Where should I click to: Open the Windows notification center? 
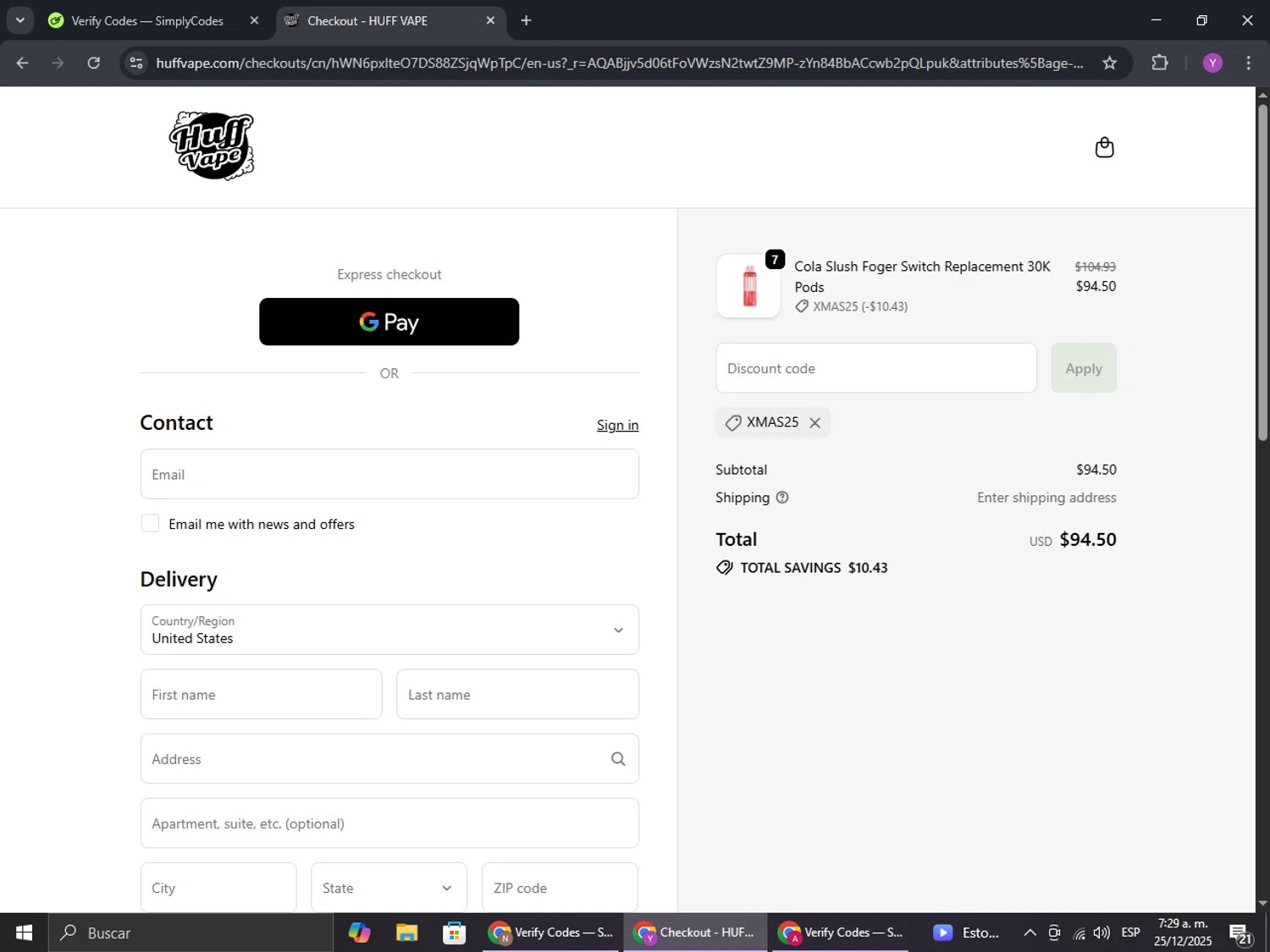[1241, 933]
